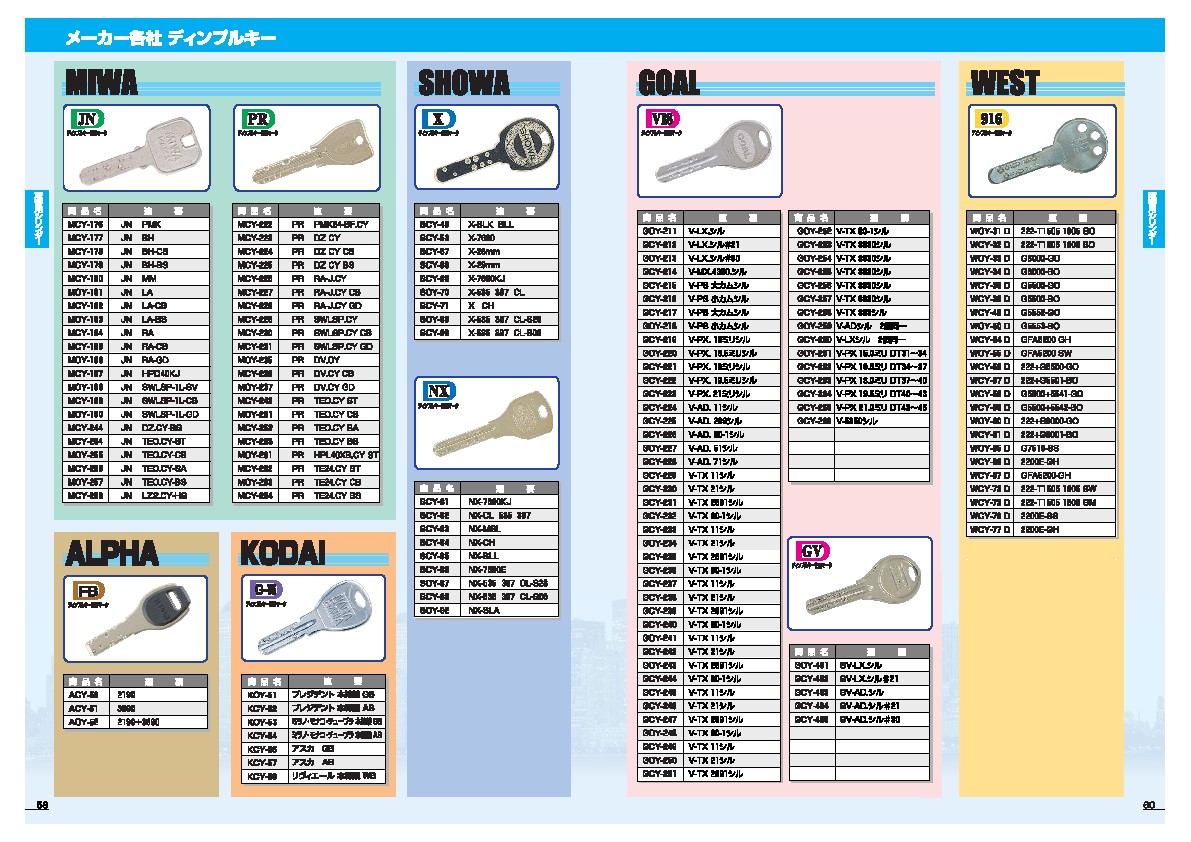The width and height of the screenshot is (1191, 842).
Task: Click the page title メーカー各社 ディンプルキー
Action: point(170,37)
